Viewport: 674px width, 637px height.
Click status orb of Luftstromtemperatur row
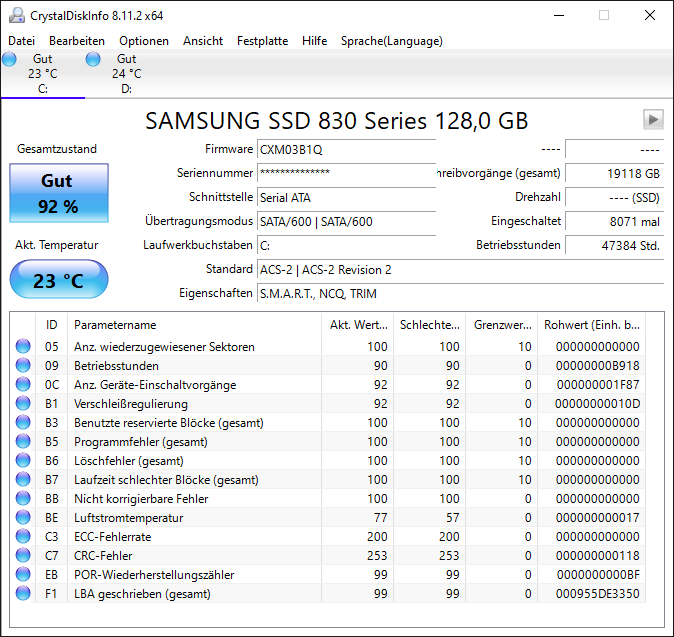point(23,518)
